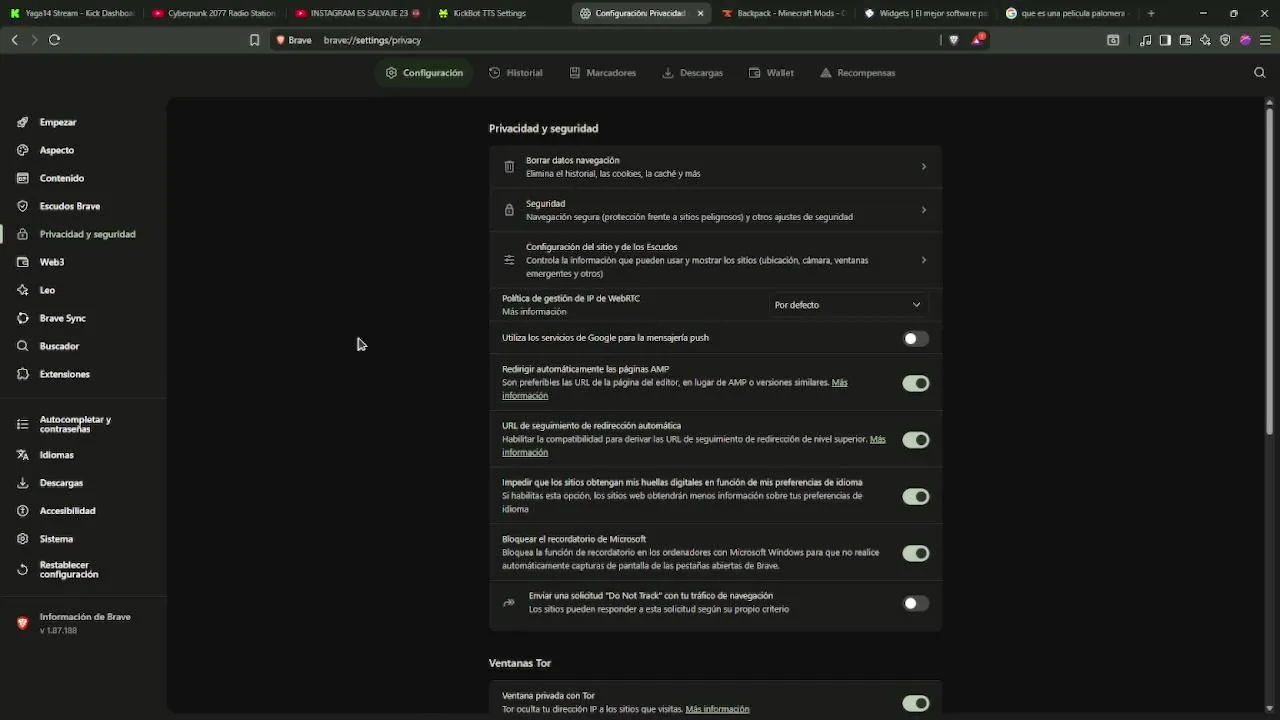The image size is (1280, 720).
Task: Toggle language preference fingerprinting protection
Action: click(915, 496)
